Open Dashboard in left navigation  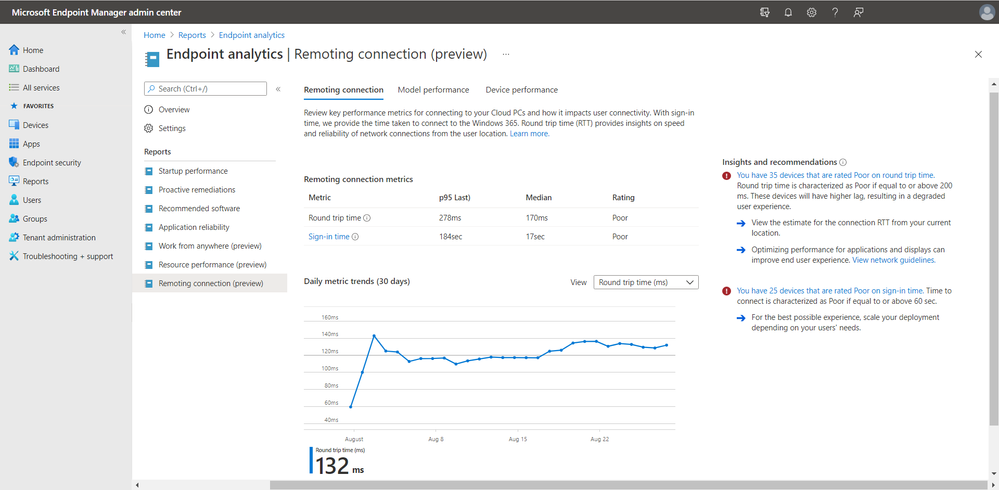pos(41,69)
